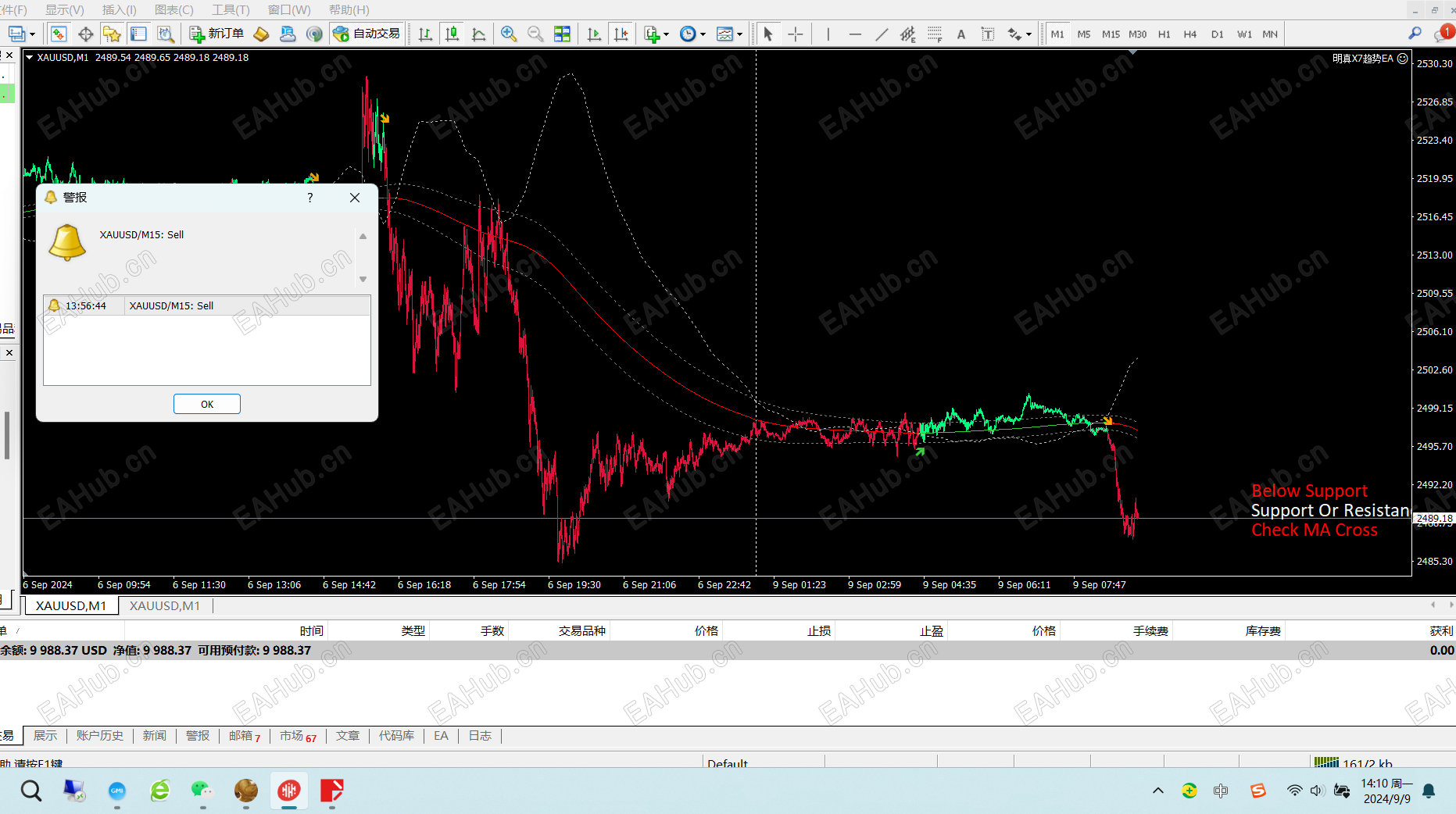
Task: Open the 日志 journal tab
Action: [480, 736]
